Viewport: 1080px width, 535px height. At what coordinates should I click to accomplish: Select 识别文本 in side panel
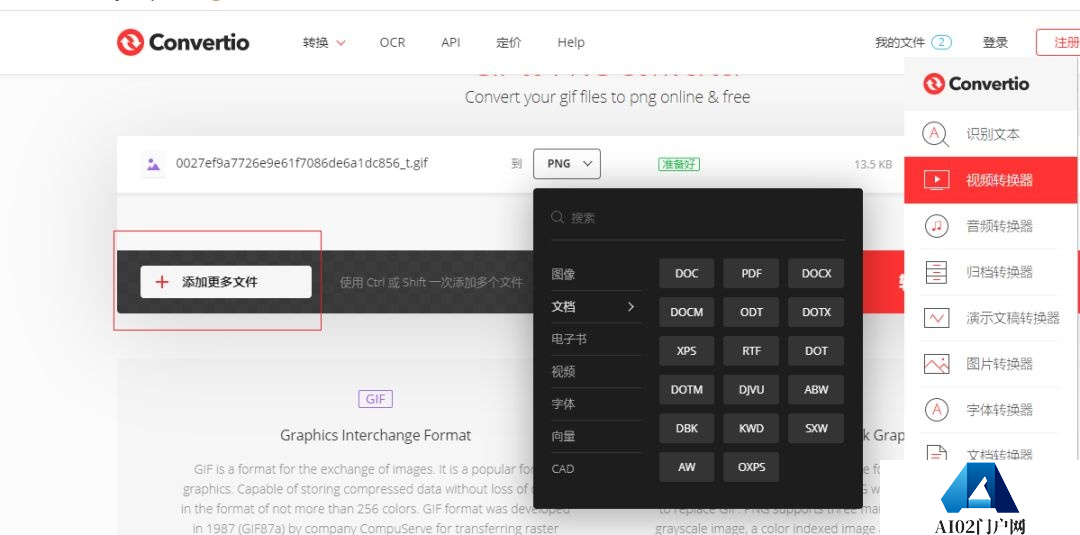pyautogui.click(x=992, y=134)
